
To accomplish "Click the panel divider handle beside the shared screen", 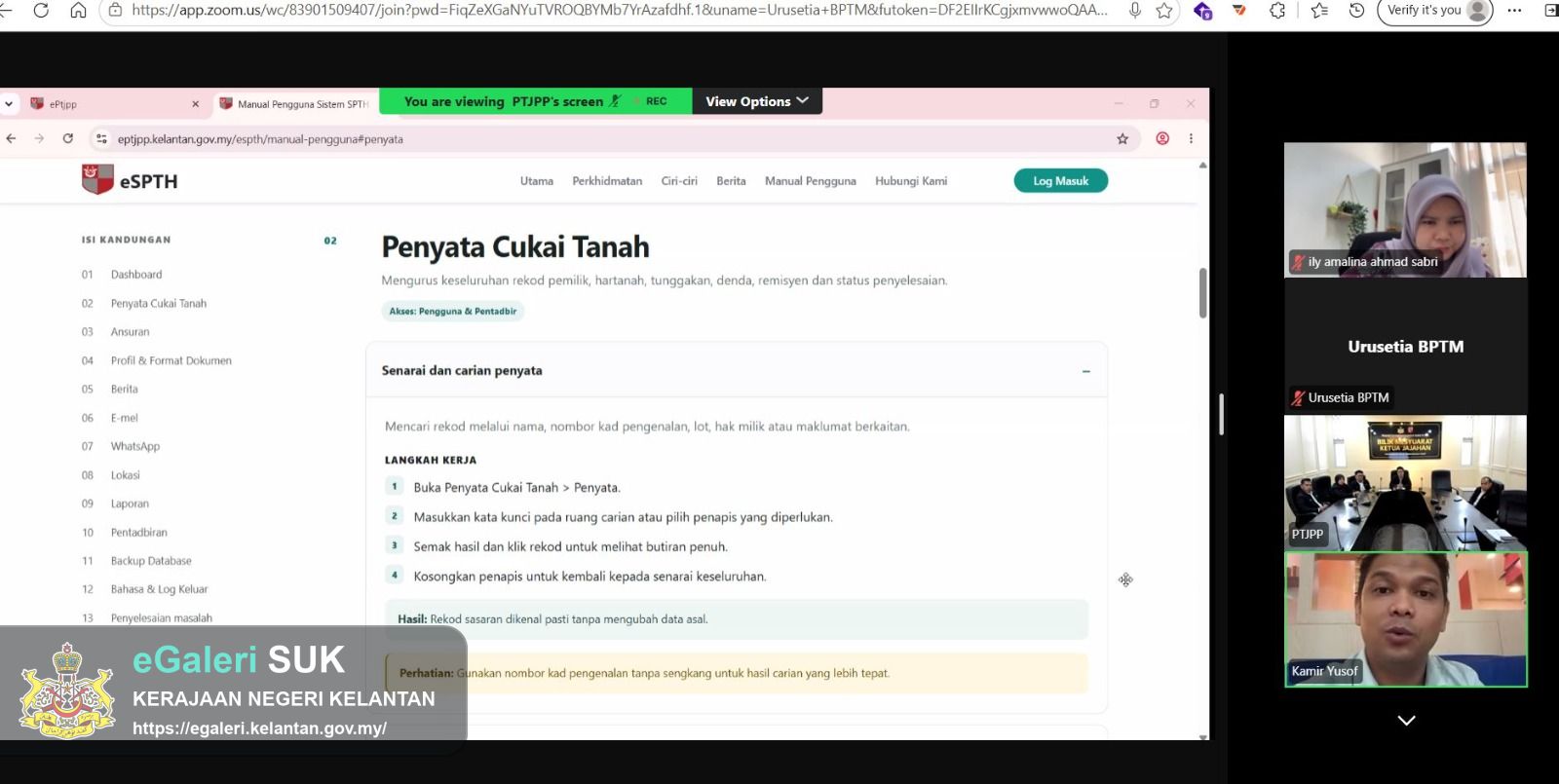I will pyautogui.click(x=1221, y=415).
